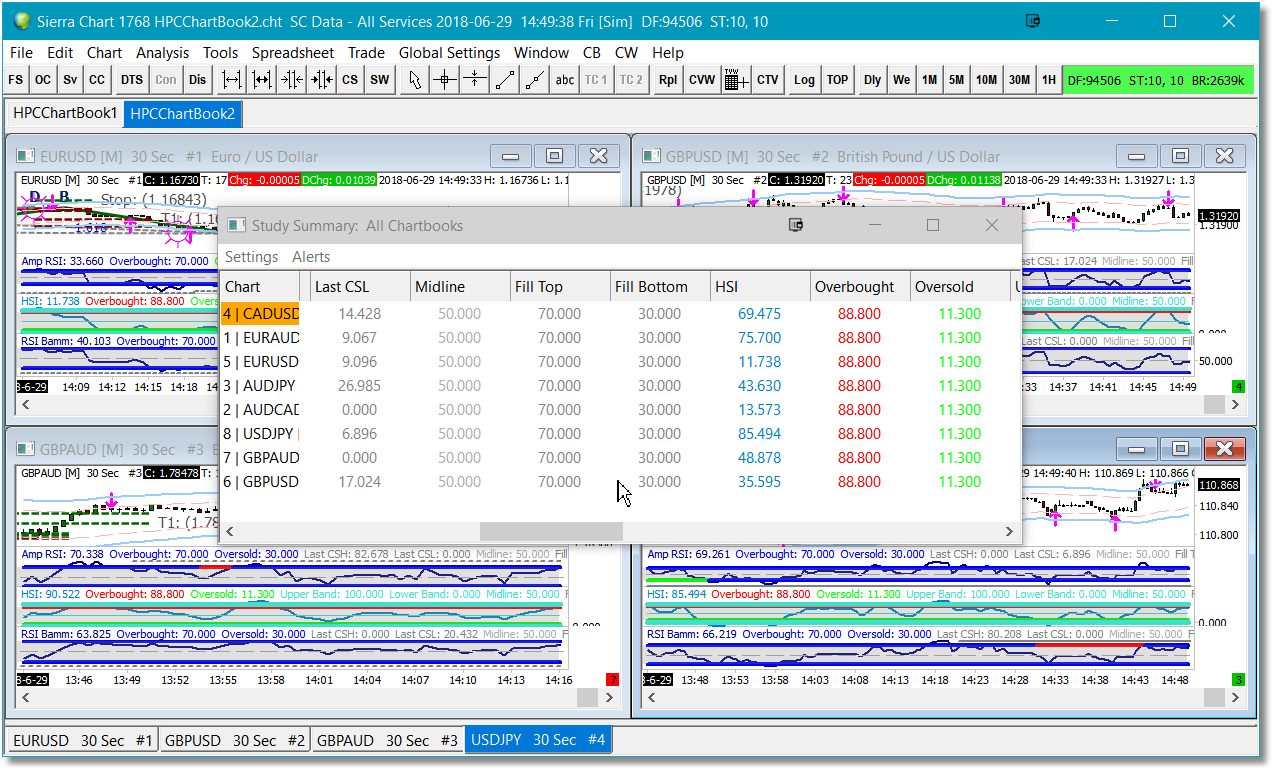Screen dimensions: 1274x771
Task: Click the bold expand bar spacing icon
Action: (262, 80)
